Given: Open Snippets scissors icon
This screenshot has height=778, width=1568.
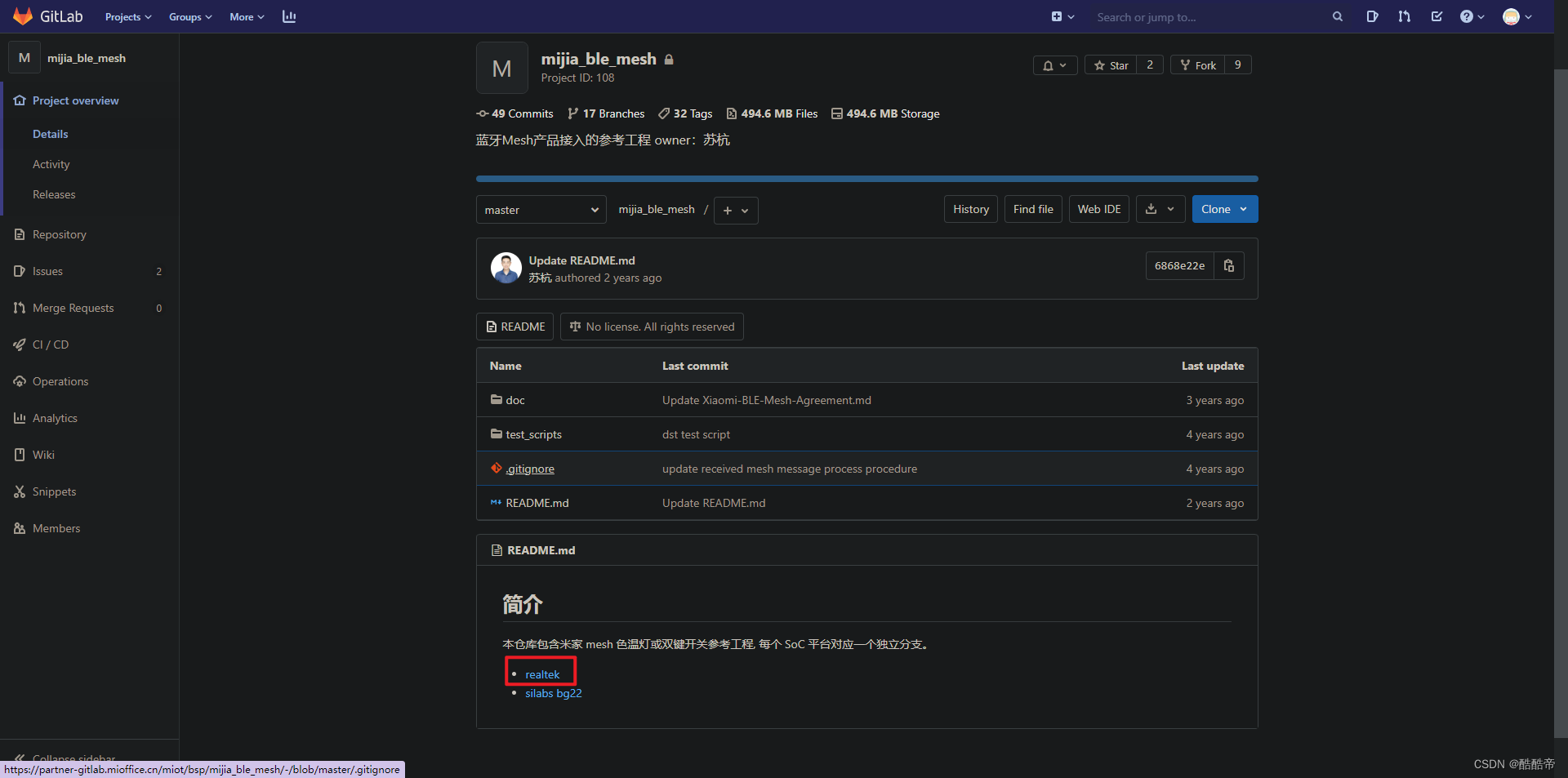Looking at the screenshot, I should [x=20, y=491].
